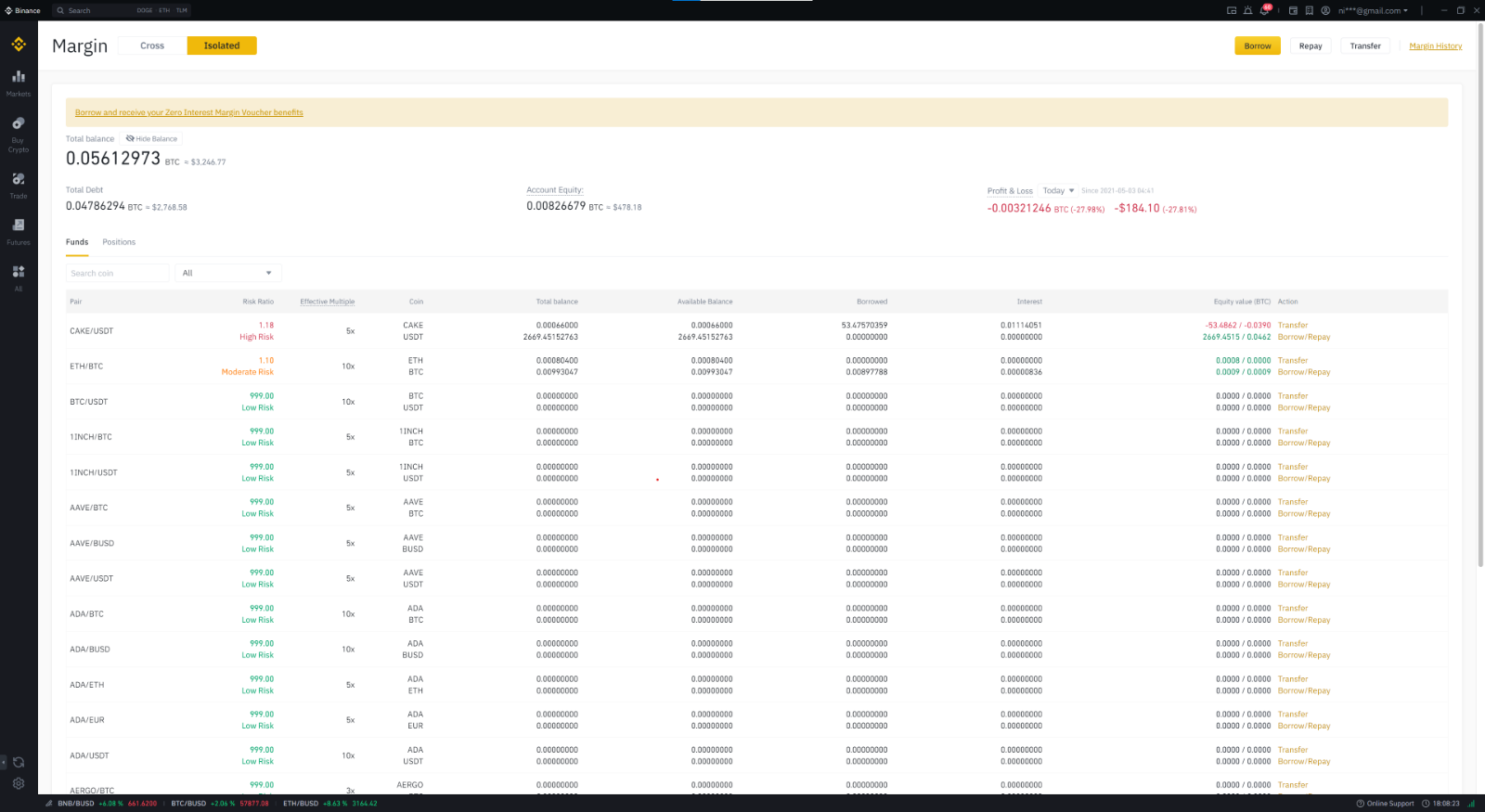Open Futures from the sidebar
Image resolution: width=1485 pixels, height=812 pixels.
19,231
